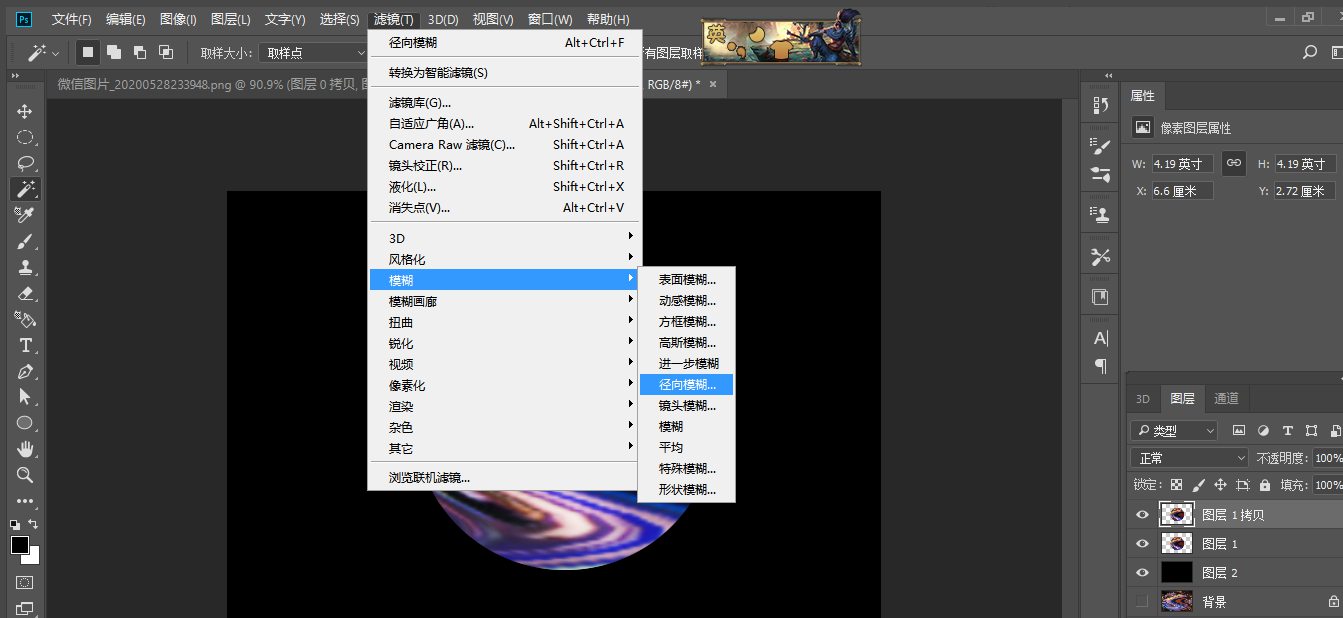Click the W width input field
Image resolution: width=1343 pixels, height=618 pixels.
point(1182,164)
